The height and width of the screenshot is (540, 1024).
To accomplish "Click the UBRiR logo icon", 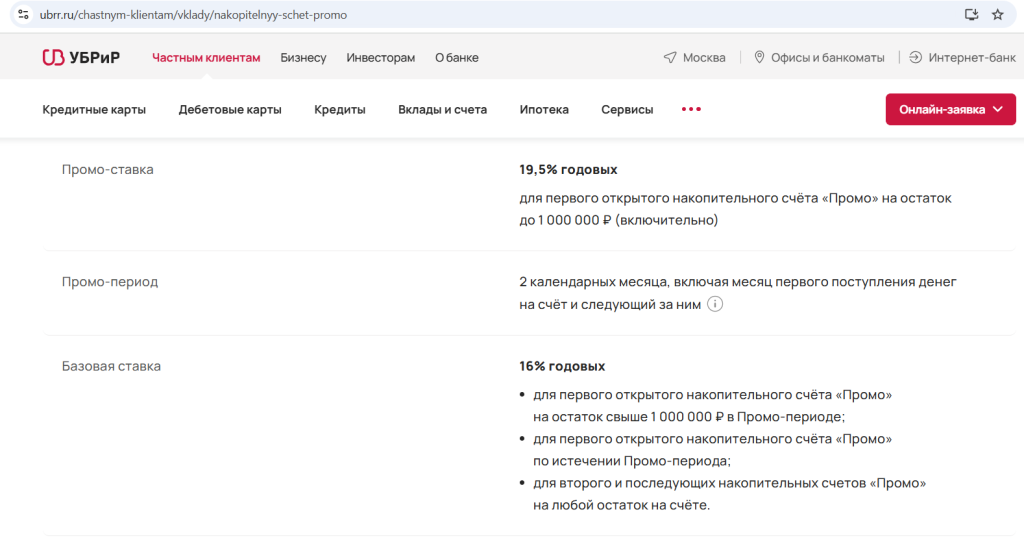I will click(53, 57).
